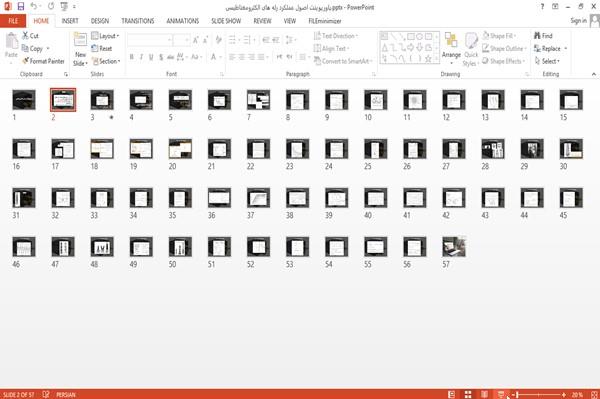This screenshot has height=399, width=600.
Task: Open PowerPoint Help question mark
Action: pyautogui.click(x=542, y=7)
